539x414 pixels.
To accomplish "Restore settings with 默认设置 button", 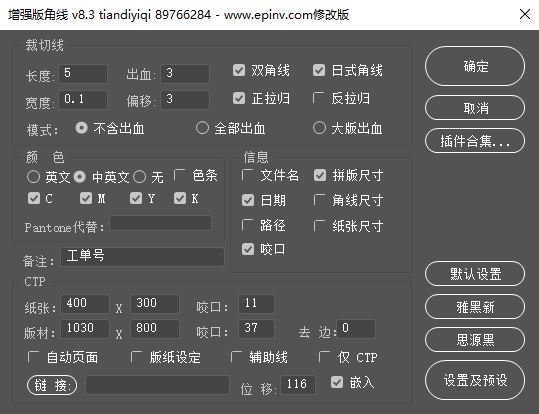I will coord(475,274).
